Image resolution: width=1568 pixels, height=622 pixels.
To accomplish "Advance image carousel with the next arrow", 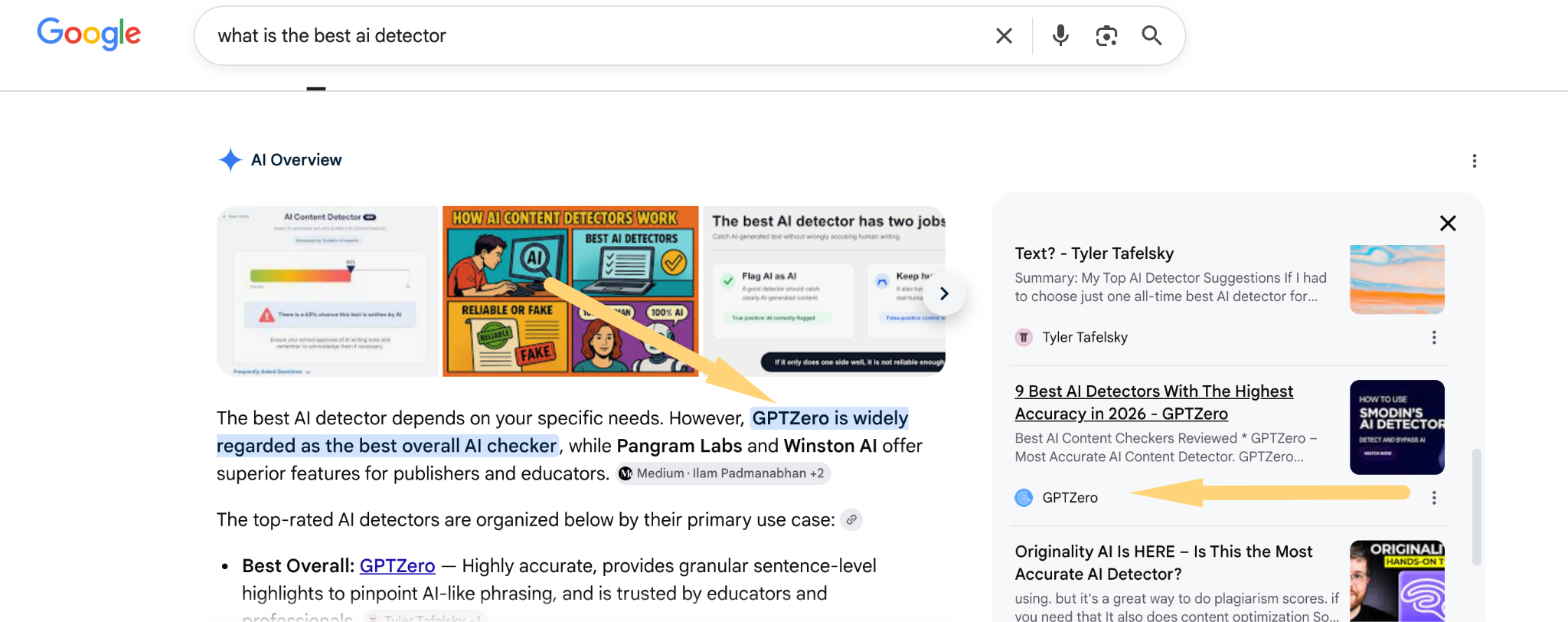I will (944, 293).
